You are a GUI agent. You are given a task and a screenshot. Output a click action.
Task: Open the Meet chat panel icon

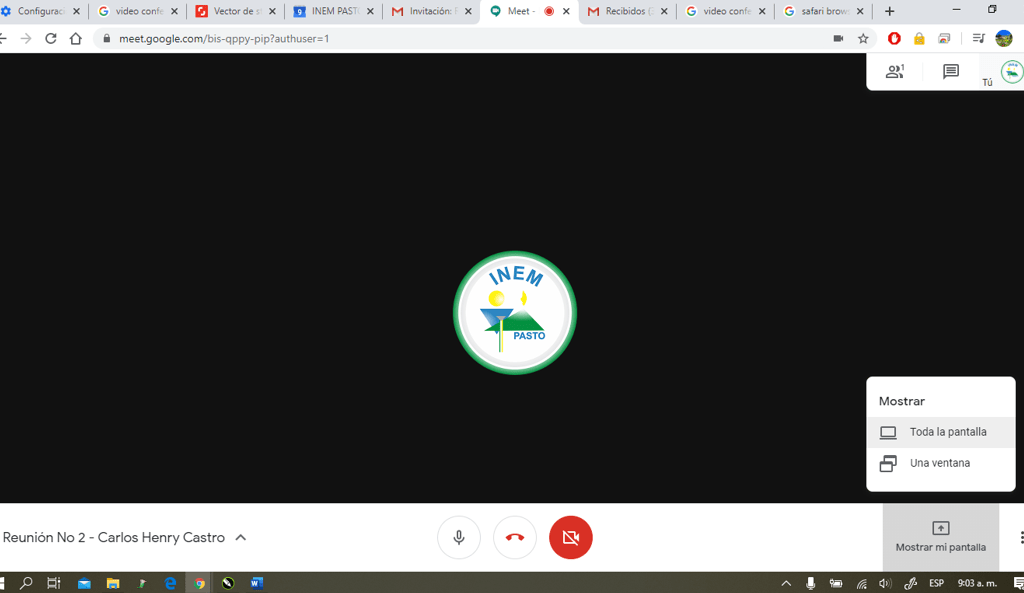tap(951, 71)
